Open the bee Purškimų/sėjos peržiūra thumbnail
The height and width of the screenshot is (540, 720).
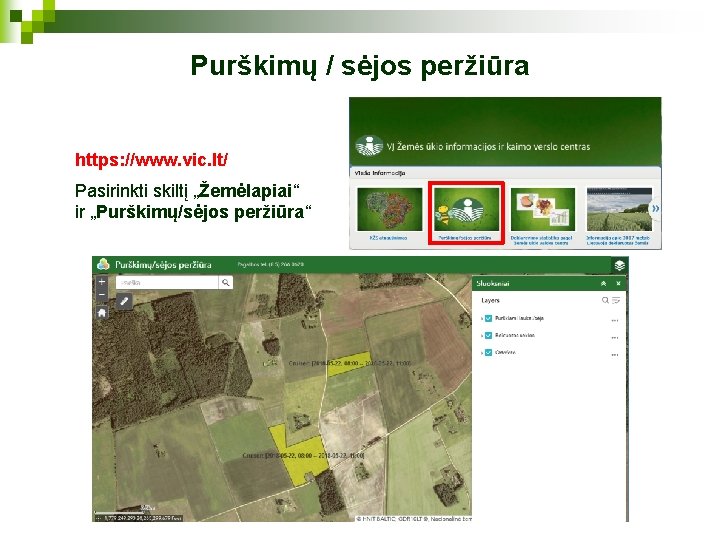466,209
